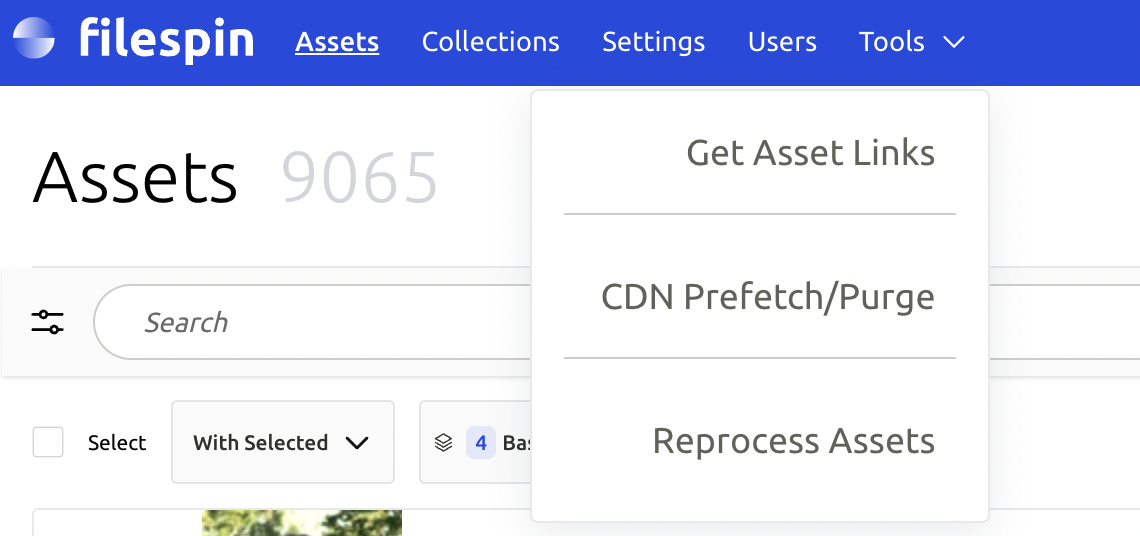The image size is (1140, 536).
Task: Click the filespin wordmark text
Action: point(166,41)
